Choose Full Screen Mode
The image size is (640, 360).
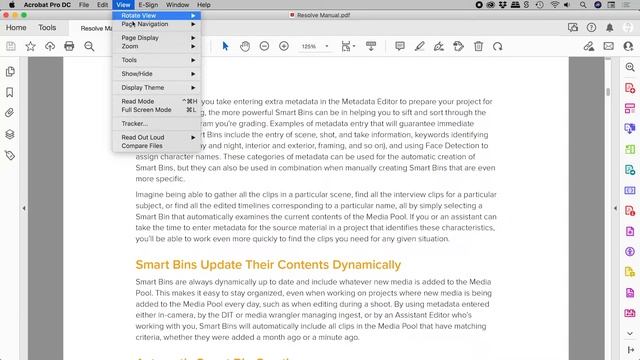point(157,110)
